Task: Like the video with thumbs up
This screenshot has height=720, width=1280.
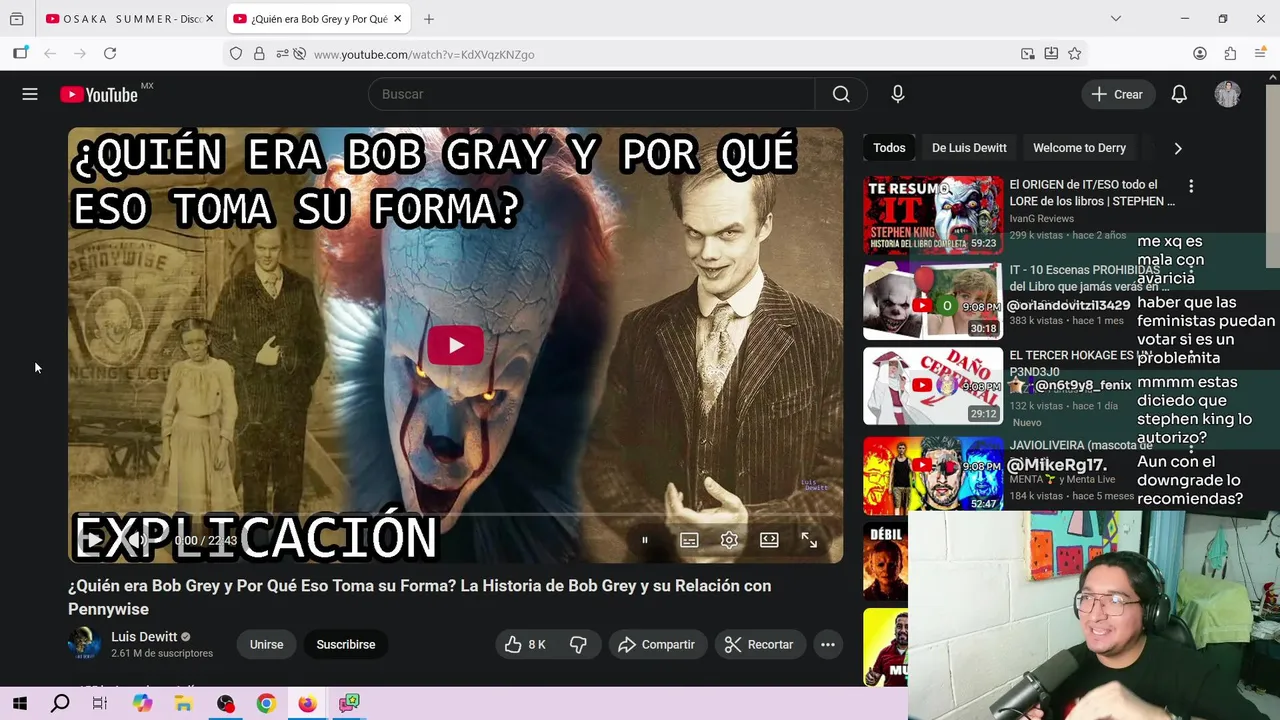Action: [525, 645]
